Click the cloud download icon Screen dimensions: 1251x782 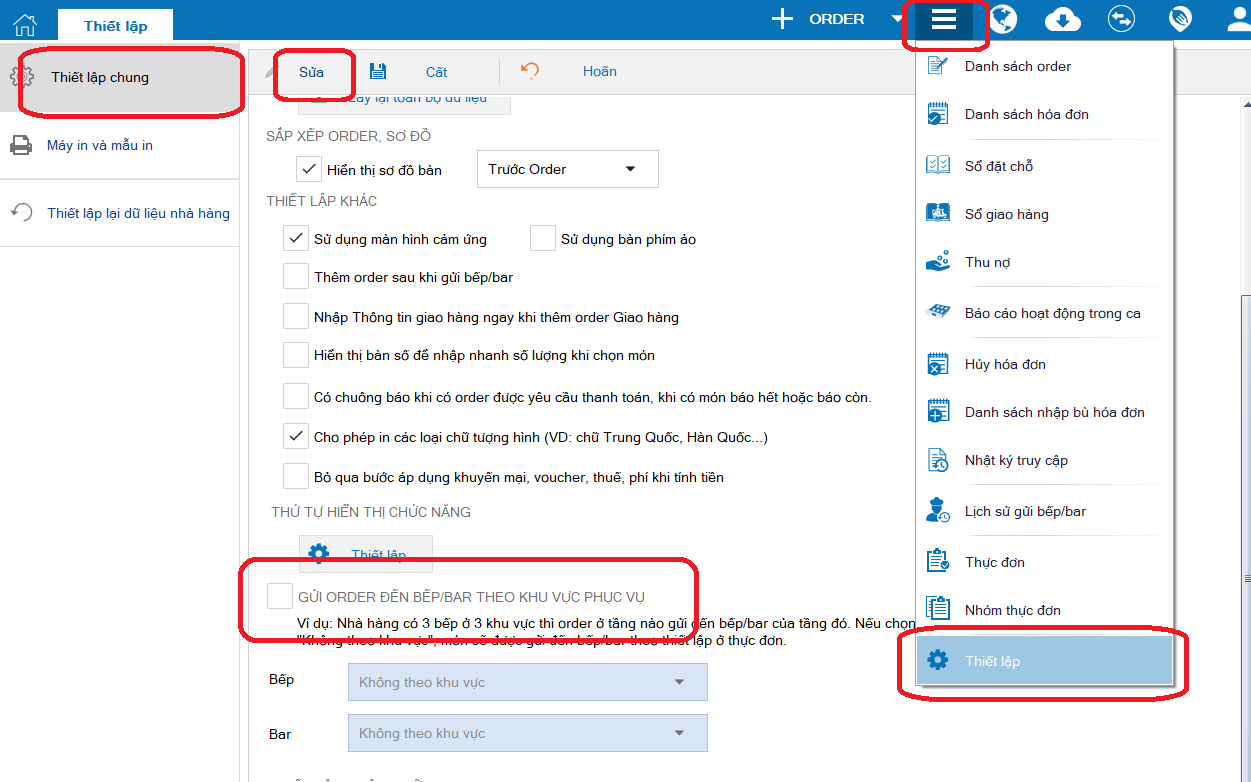(1062, 20)
